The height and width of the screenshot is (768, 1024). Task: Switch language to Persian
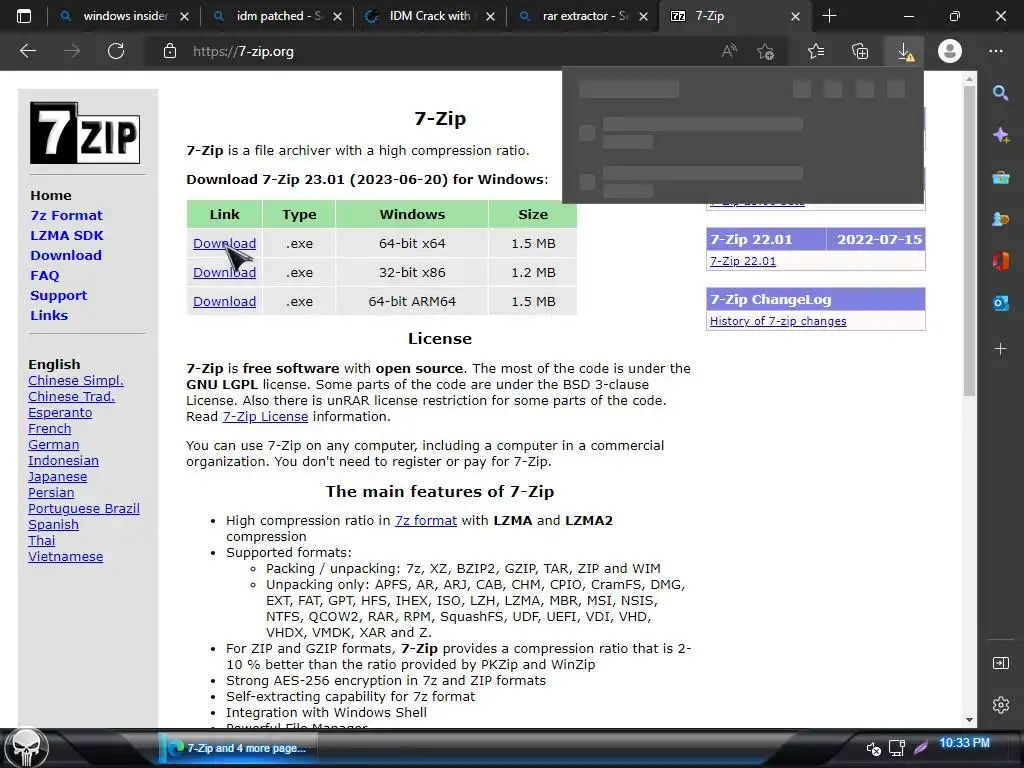click(51, 492)
